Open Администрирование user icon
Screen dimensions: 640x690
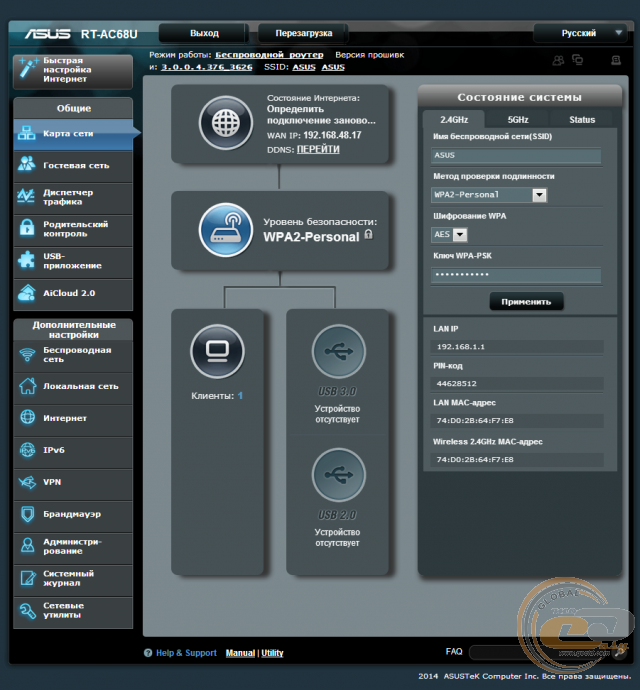tap(27, 546)
